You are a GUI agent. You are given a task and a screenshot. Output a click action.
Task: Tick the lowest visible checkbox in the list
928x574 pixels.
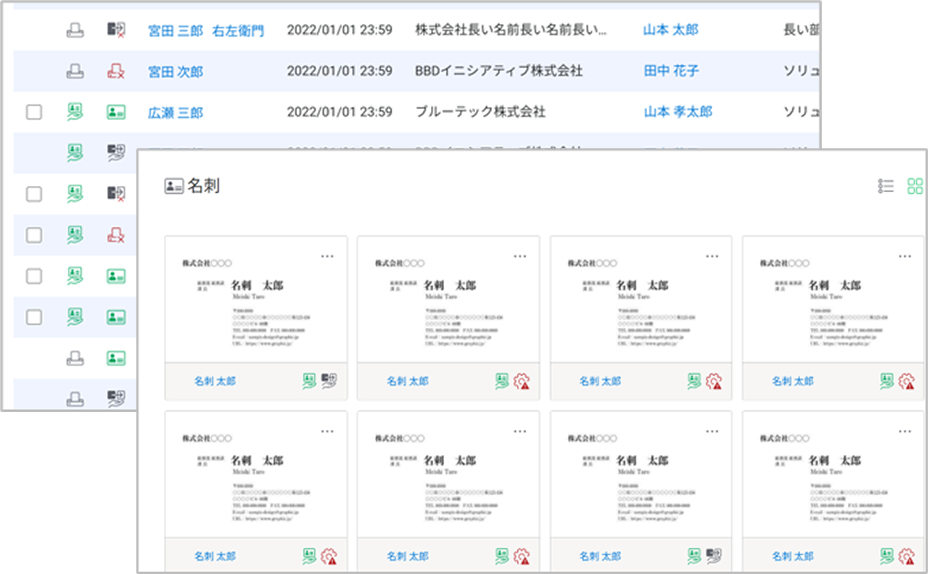click(34, 317)
